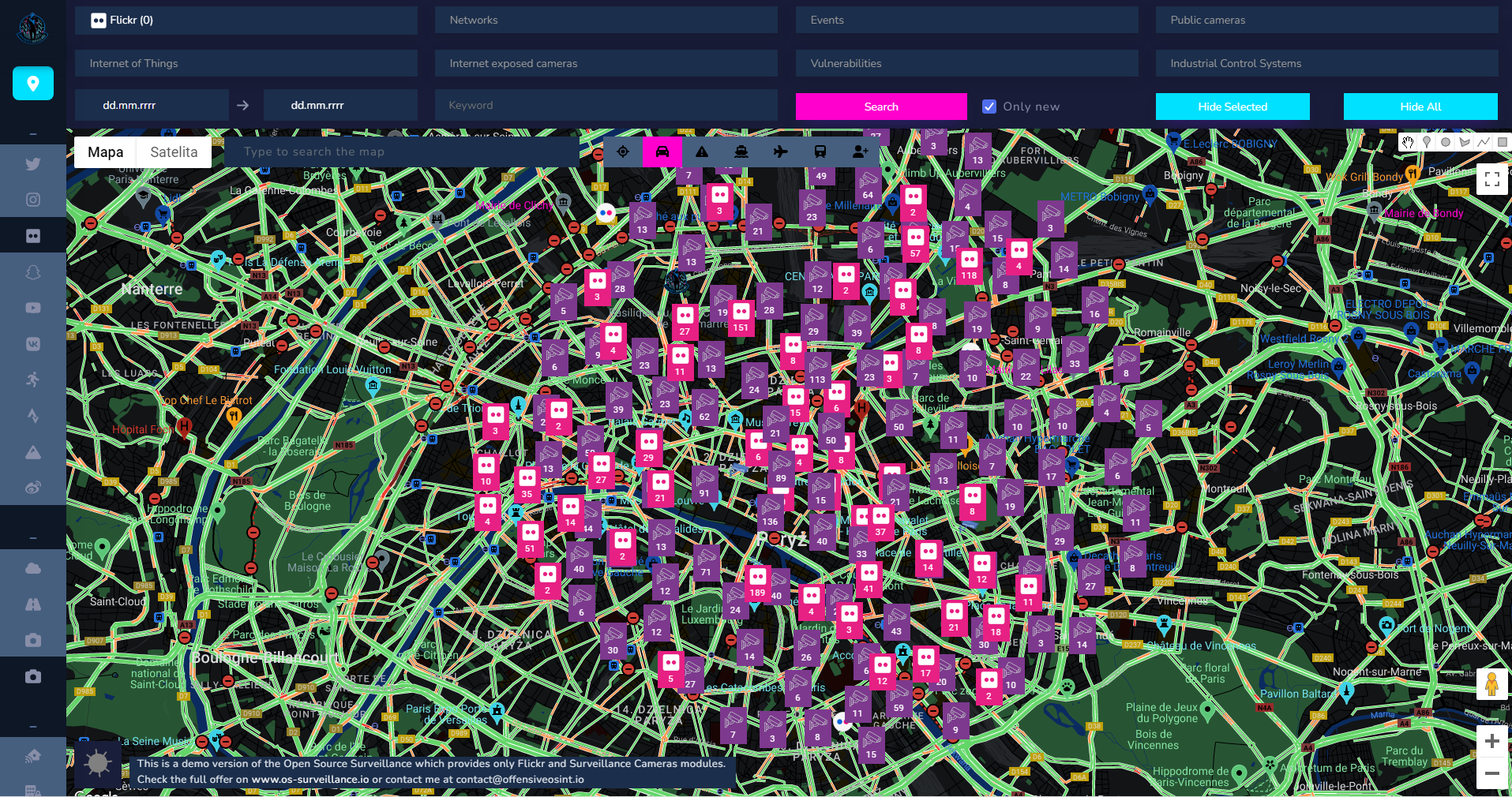
Task: Expand the Industrial Control Systems panel
Action: point(1327,63)
